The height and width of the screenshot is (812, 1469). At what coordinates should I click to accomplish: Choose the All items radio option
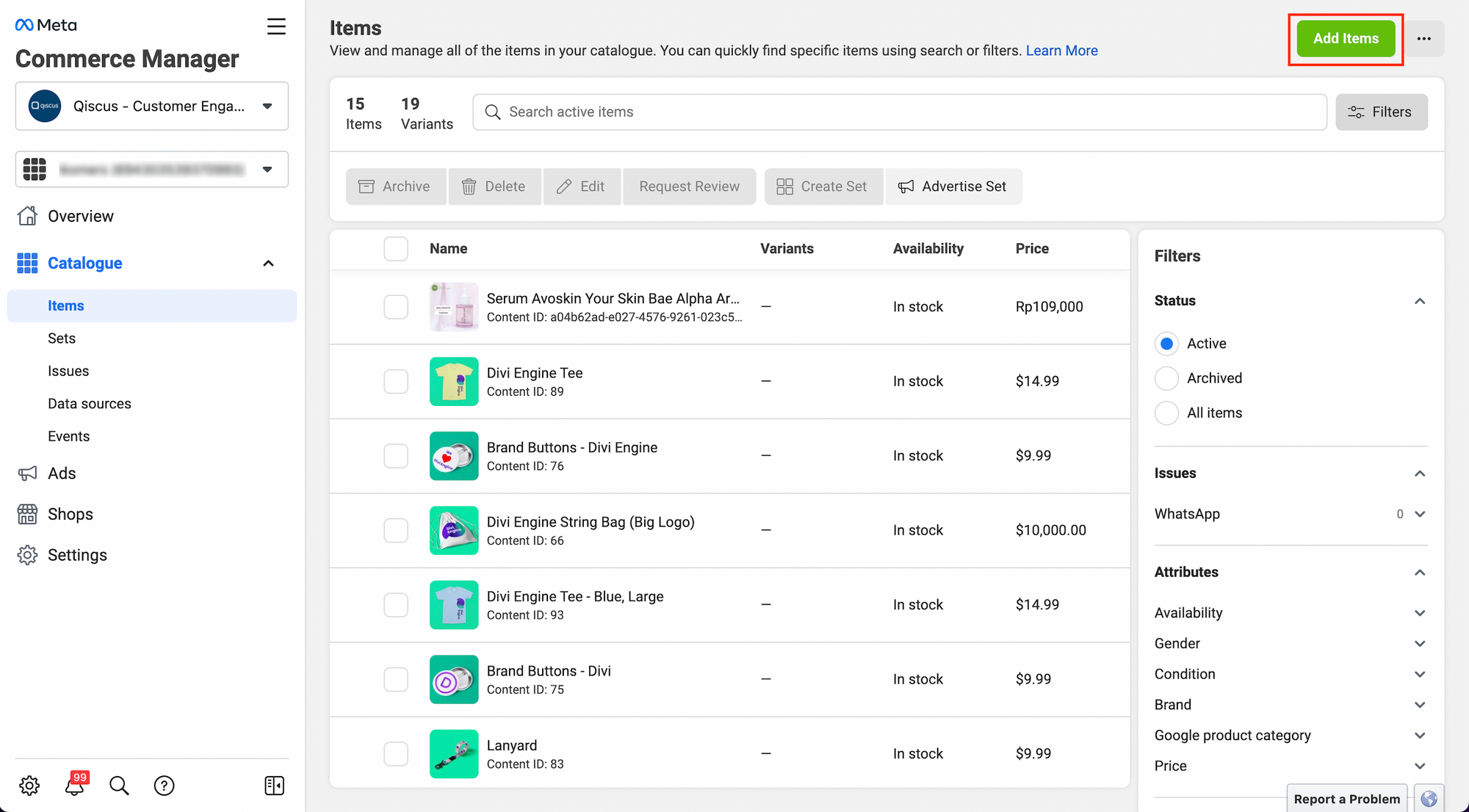click(1166, 413)
